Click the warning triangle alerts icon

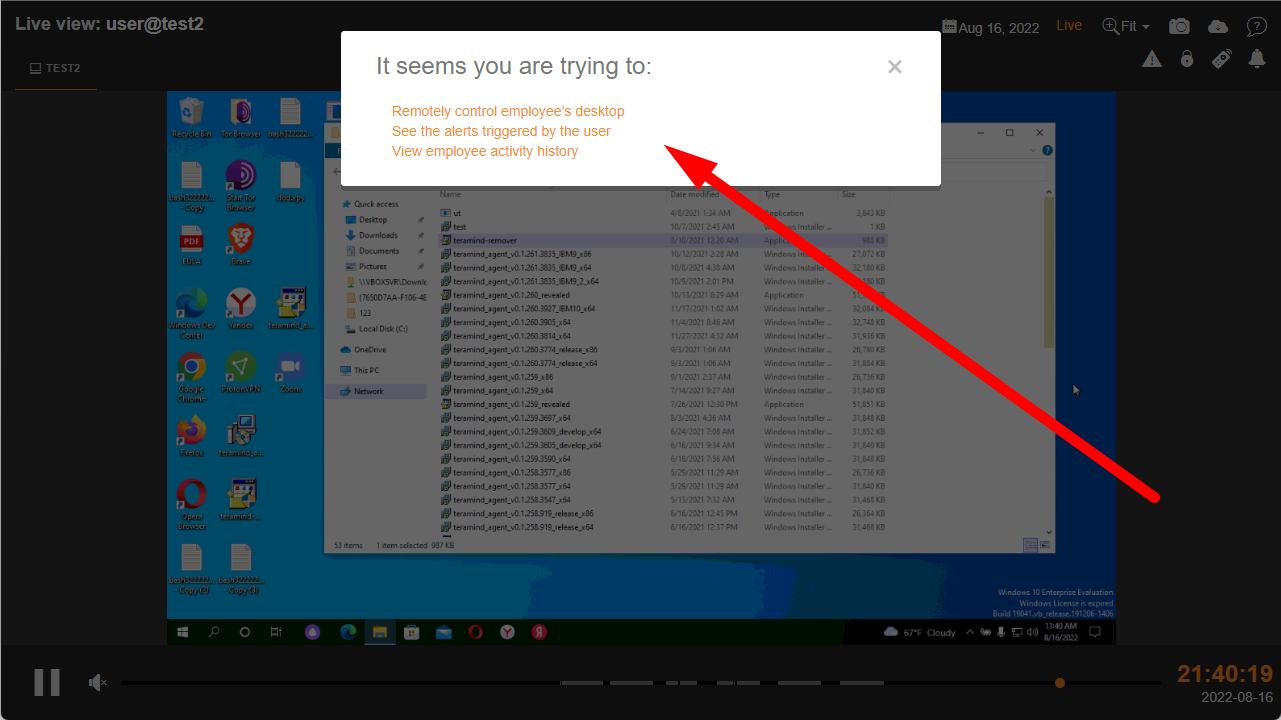[1152, 59]
